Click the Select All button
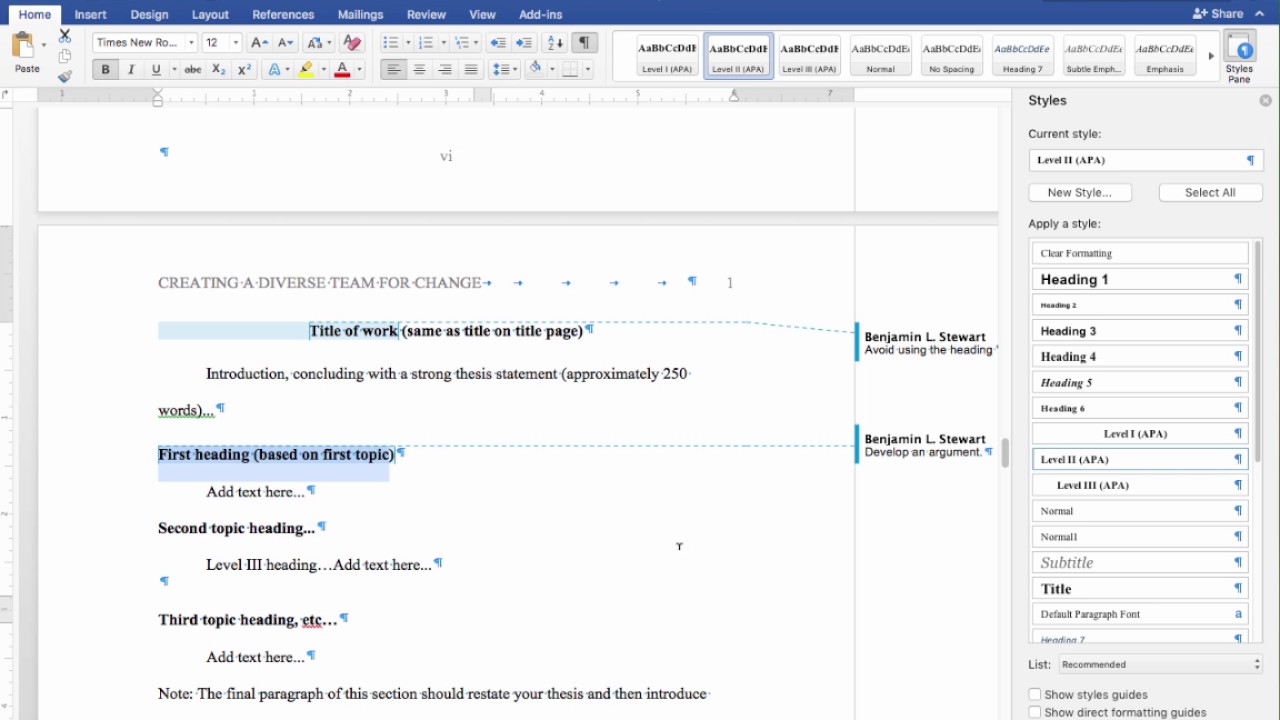The width and height of the screenshot is (1280, 720). coord(1210,192)
